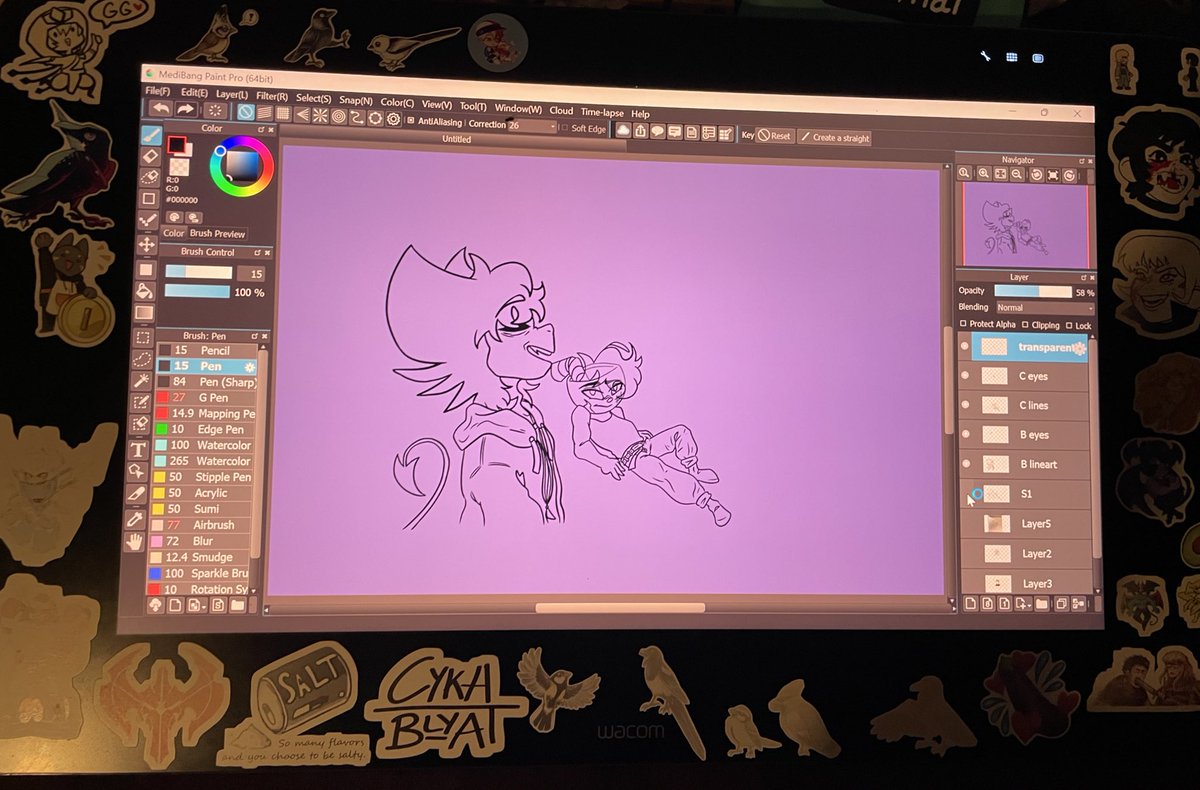Viewport: 1200px width, 790px height.
Task: Toggle the layer Lock checkbox
Action: 1070,326
